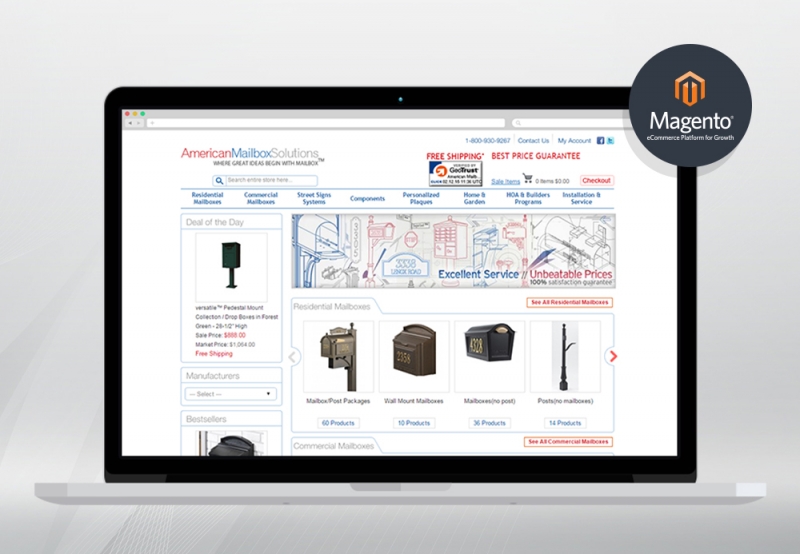Viewport: 800px width, 554px height.
Task: Open Commercial Mailboxes menu
Action: 261,198
